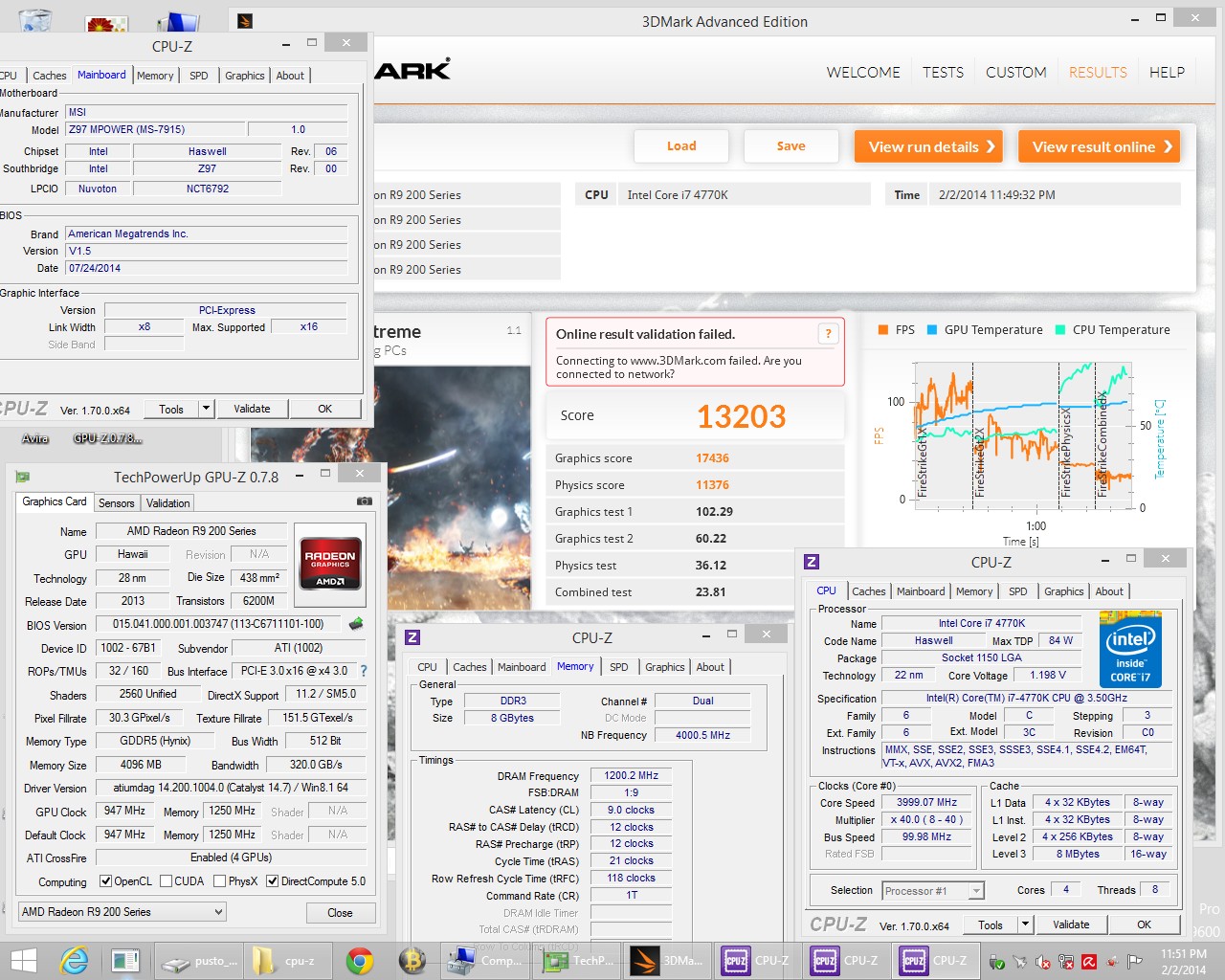1225x980 pixels.
Task: Open Caches tab in the processor CPU-Z window
Action: (x=869, y=591)
